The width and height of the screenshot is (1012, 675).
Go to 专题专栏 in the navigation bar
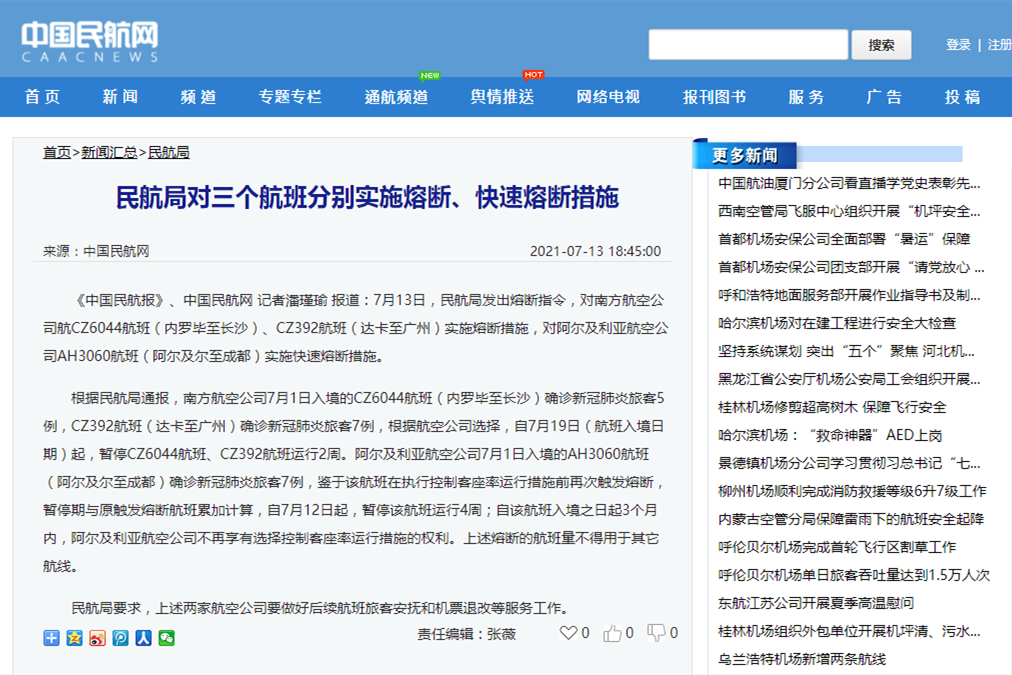click(290, 97)
